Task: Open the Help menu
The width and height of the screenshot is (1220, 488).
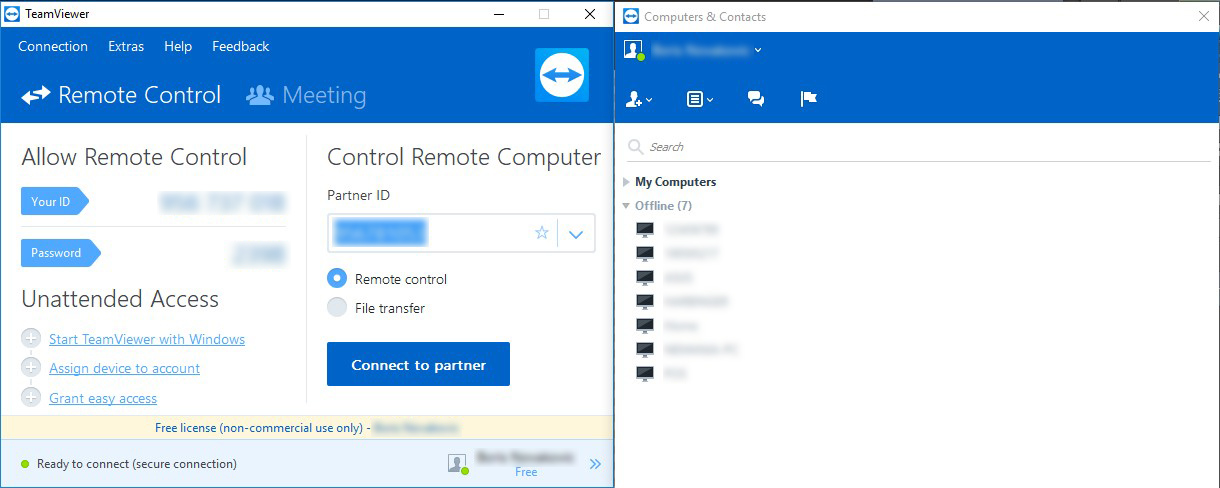Action: (x=178, y=46)
